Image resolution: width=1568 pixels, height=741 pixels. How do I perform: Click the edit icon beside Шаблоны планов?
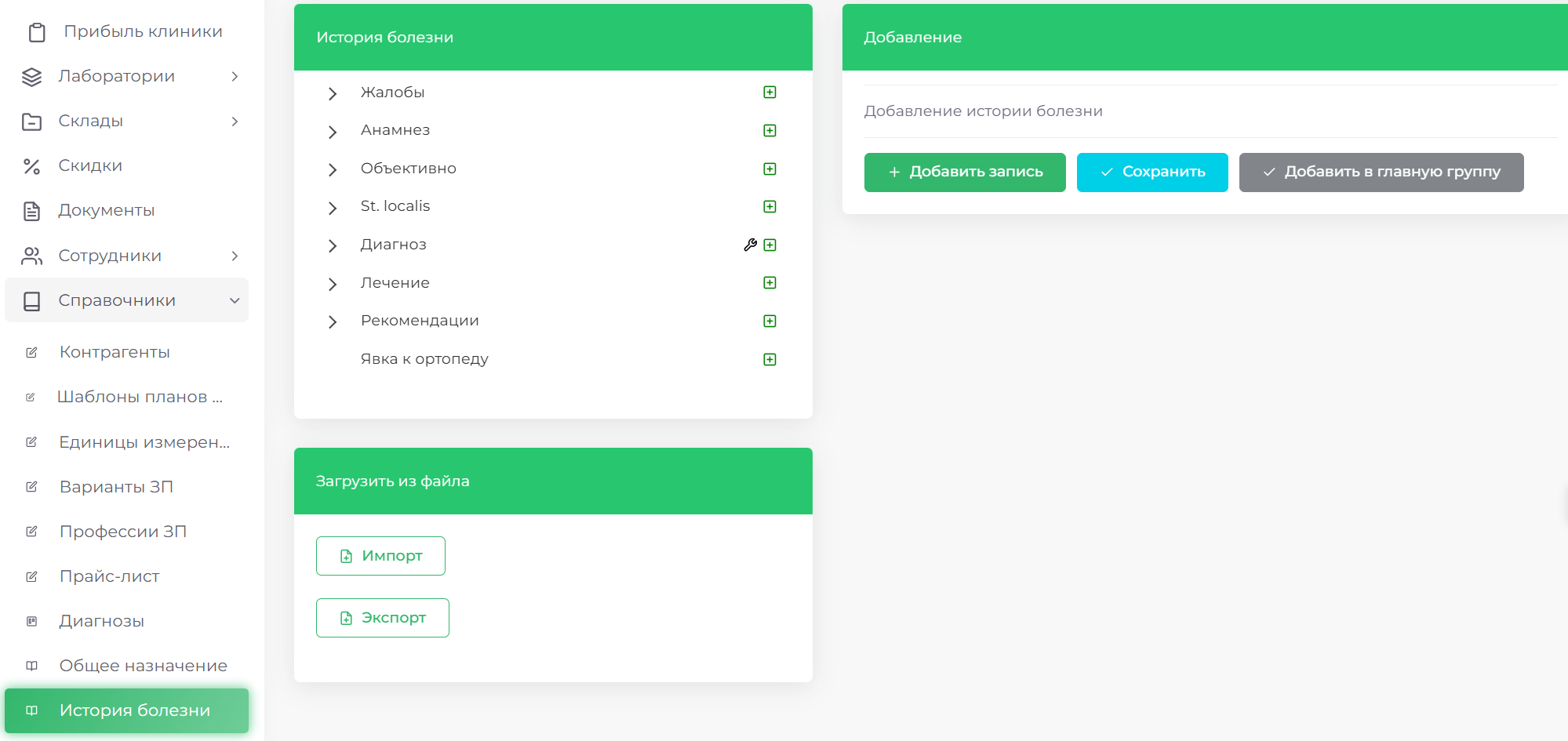(x=30, y=398)
